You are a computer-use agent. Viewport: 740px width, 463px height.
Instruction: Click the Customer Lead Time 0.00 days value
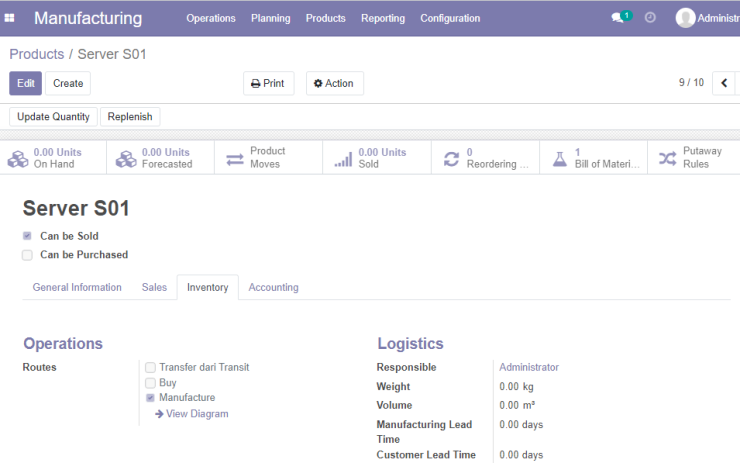[x=521, y=455]
